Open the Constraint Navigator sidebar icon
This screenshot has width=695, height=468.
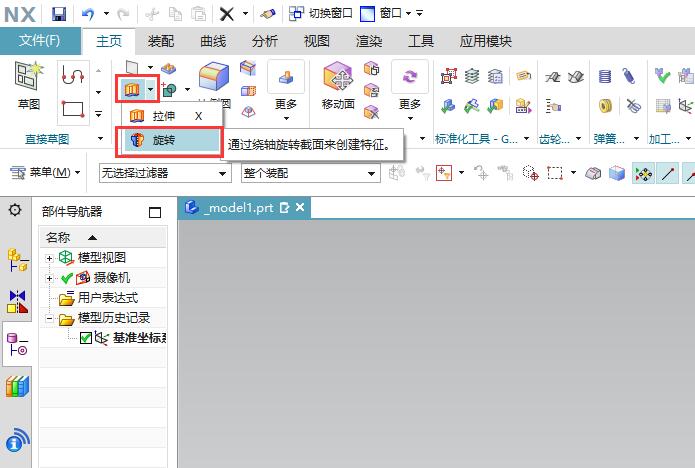(17, 301)
